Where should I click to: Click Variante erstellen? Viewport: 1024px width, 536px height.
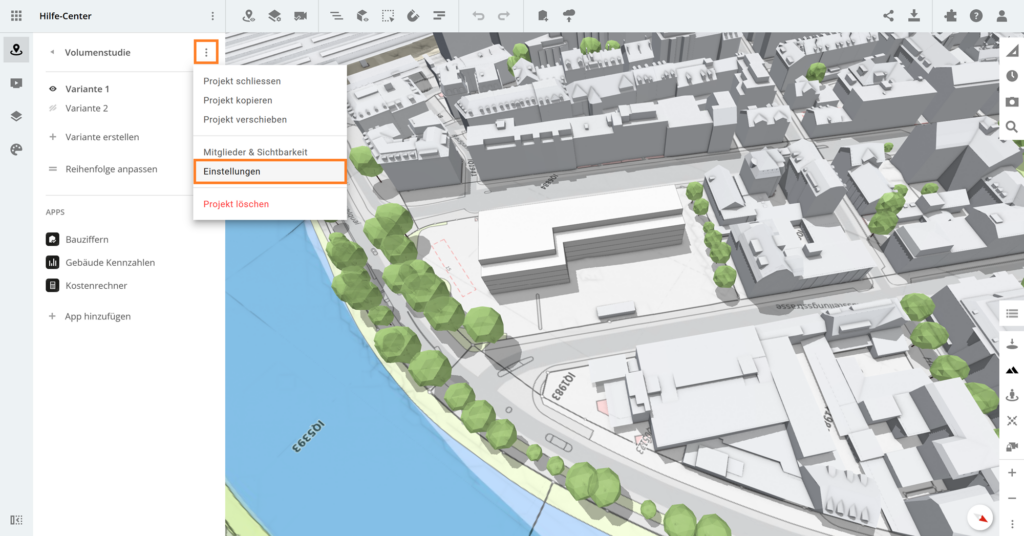click(x=102, y=137)
